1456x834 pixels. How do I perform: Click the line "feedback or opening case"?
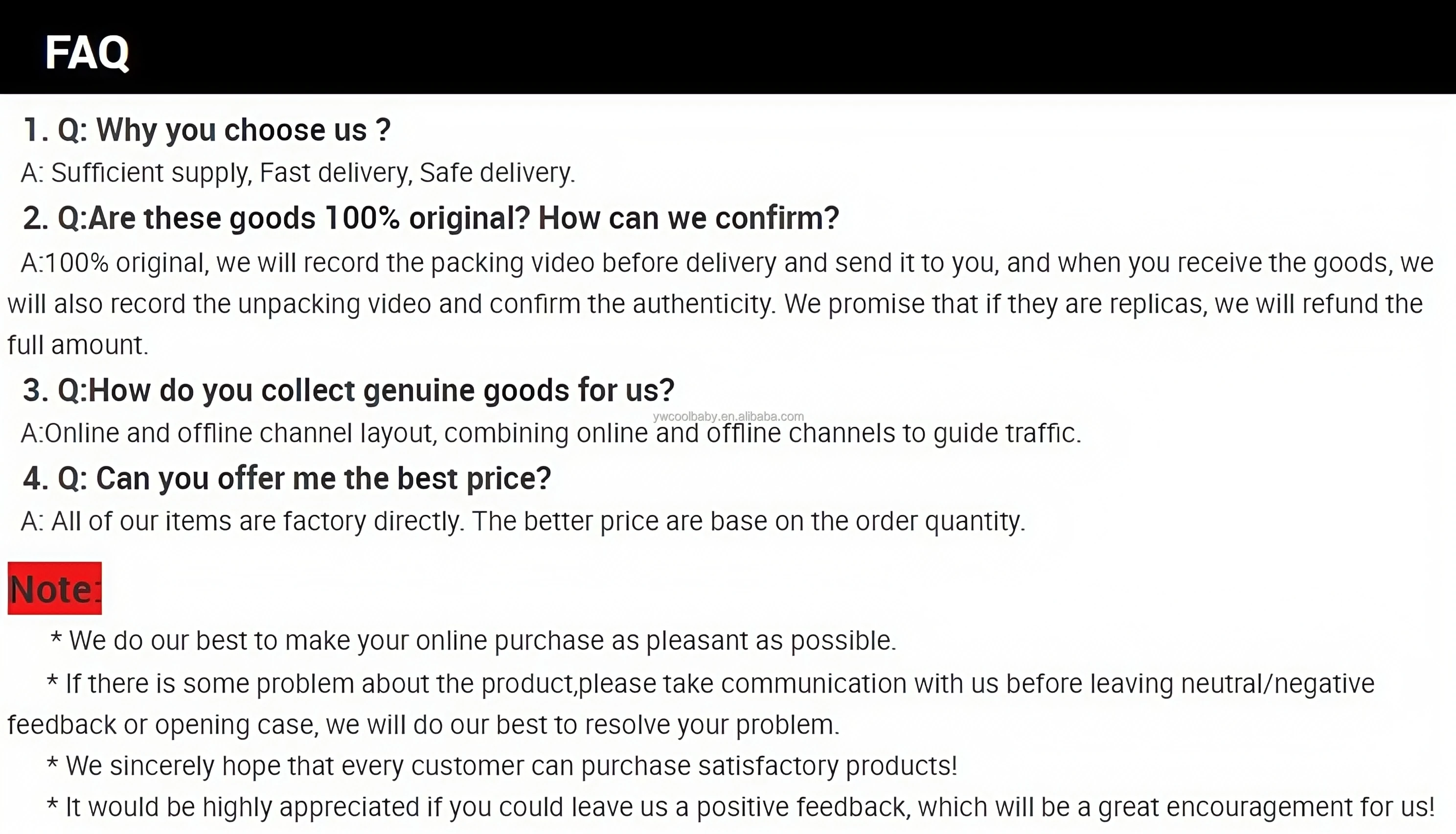pyautogui.click(x=423, y=724)
